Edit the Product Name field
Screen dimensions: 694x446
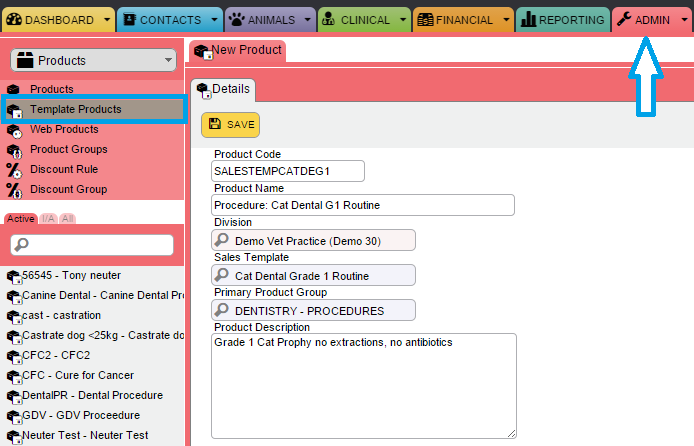[363, 205]
